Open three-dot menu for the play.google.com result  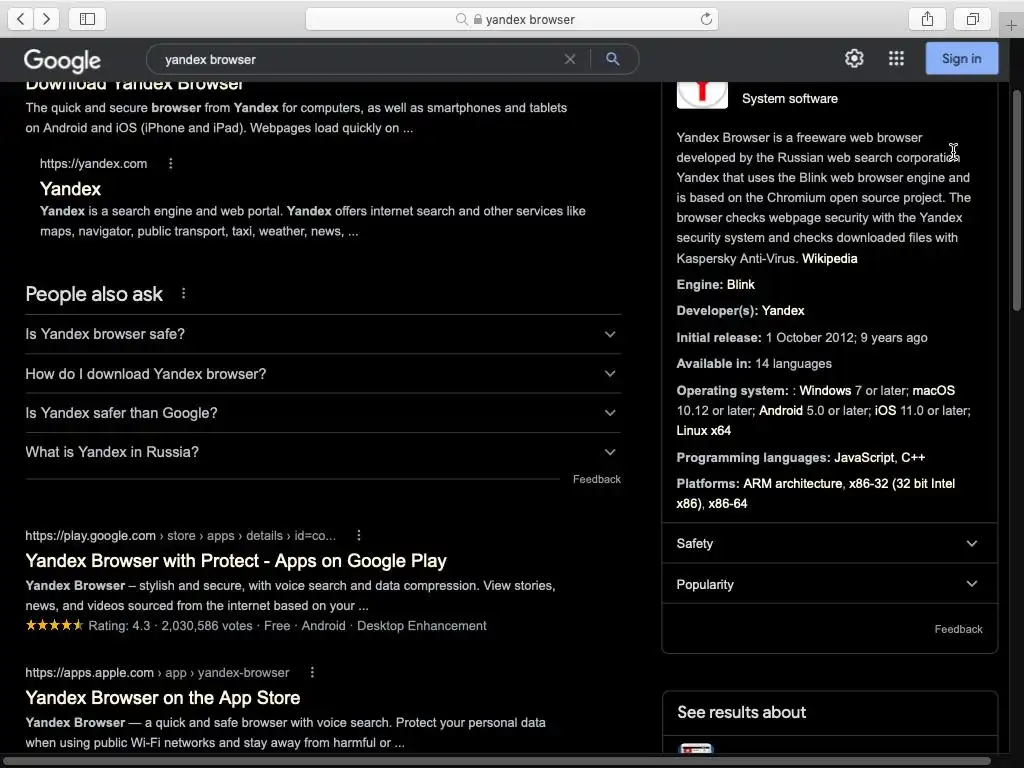pyautogui.click(x=359, y=536)
